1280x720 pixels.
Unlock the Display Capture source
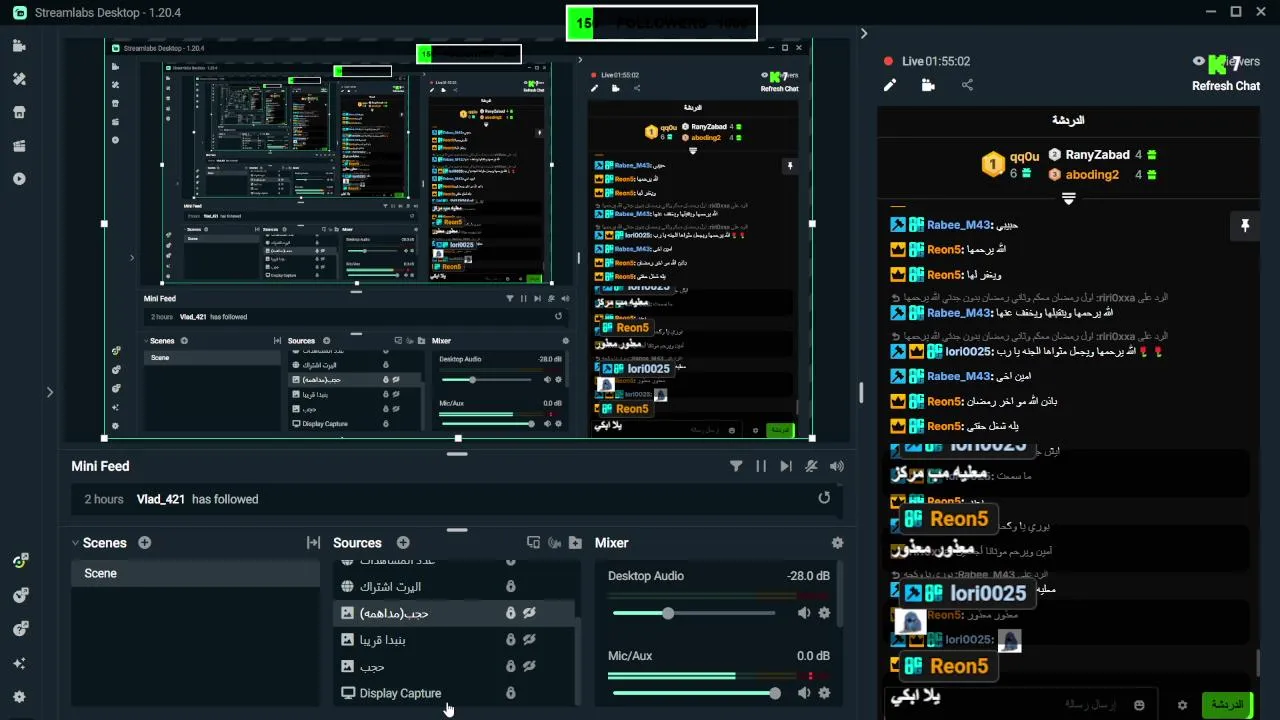pos(510,693)
